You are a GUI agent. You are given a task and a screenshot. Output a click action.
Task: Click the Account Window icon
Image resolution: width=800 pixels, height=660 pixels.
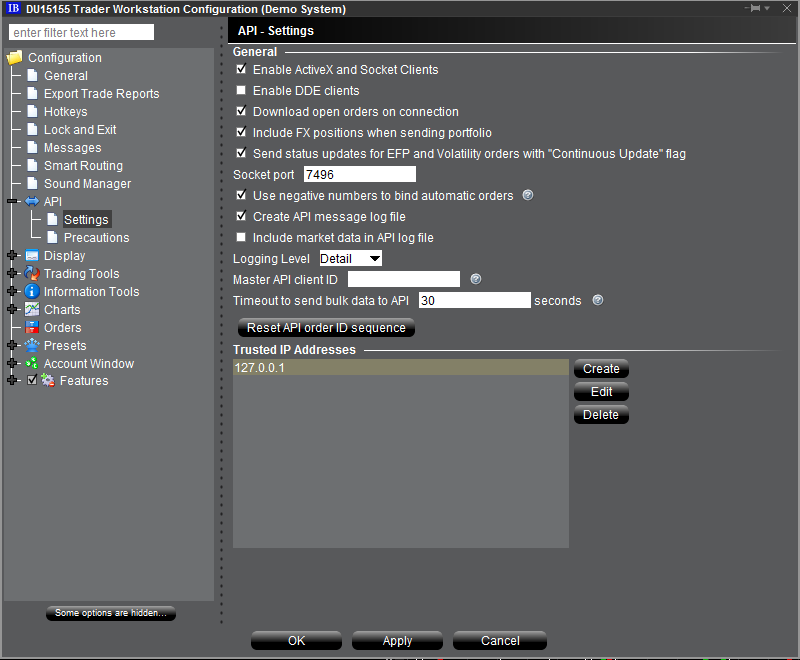point(32,363)
